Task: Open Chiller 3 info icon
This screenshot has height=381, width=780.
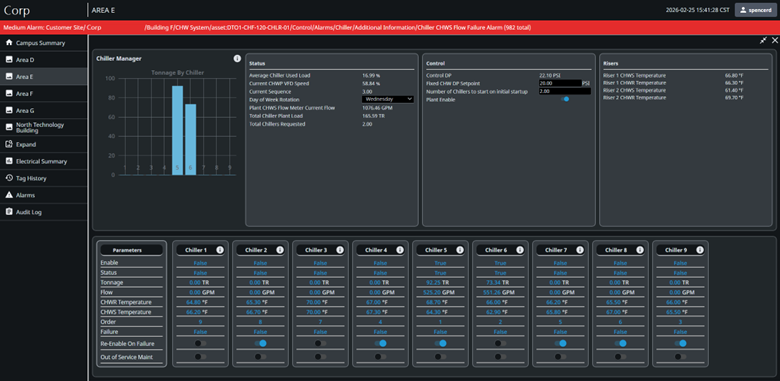Action: 340,250
